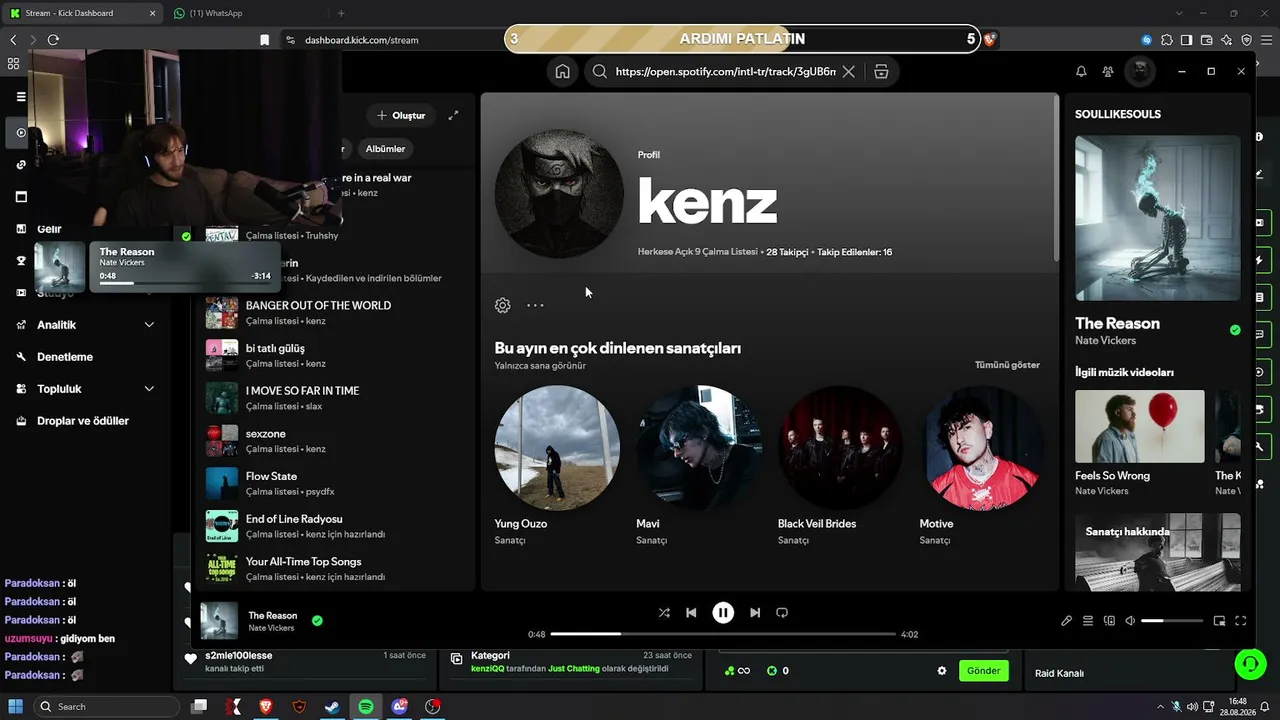Open Spotify mini player icon
This screenshot has width=1280, height=720.
(1219, 621)
